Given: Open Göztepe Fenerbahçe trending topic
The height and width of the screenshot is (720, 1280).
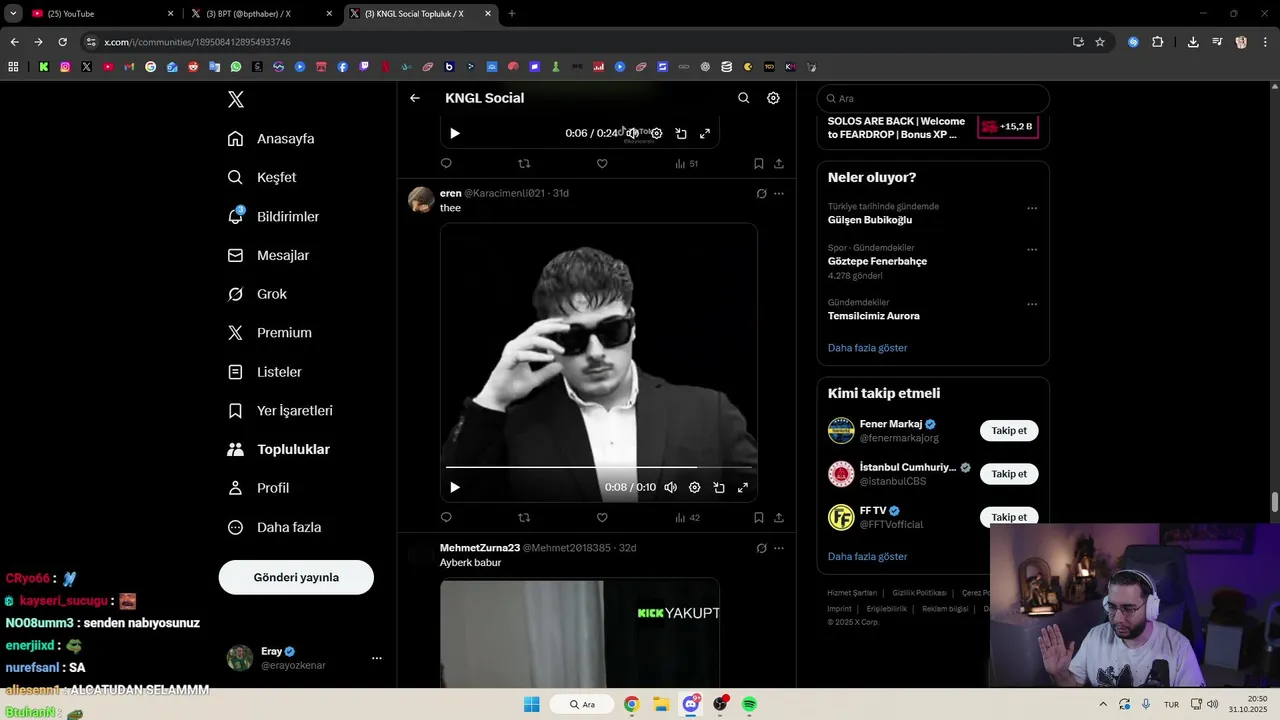Looking at the screenshot, I should tap(877, 261).
